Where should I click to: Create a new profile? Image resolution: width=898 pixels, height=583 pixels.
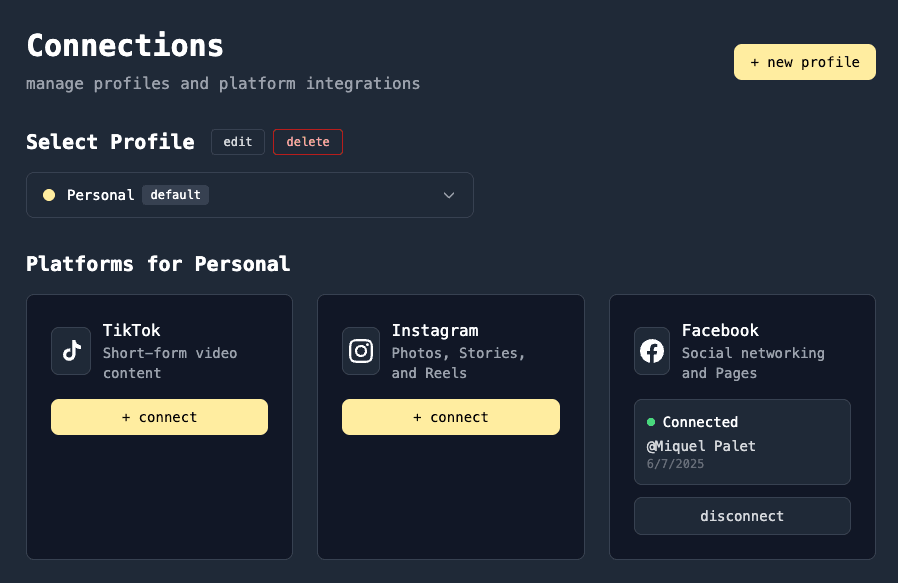point(804,61)
